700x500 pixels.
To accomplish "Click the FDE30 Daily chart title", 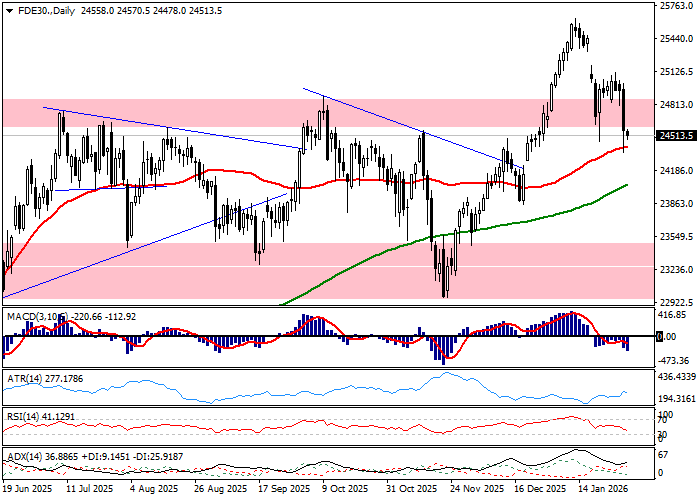I will (44, 9).
